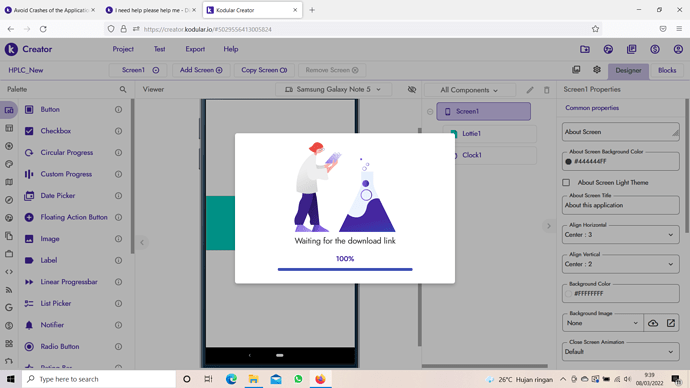
Task: Click the Kodular logo icon
Action: (11, 49)
